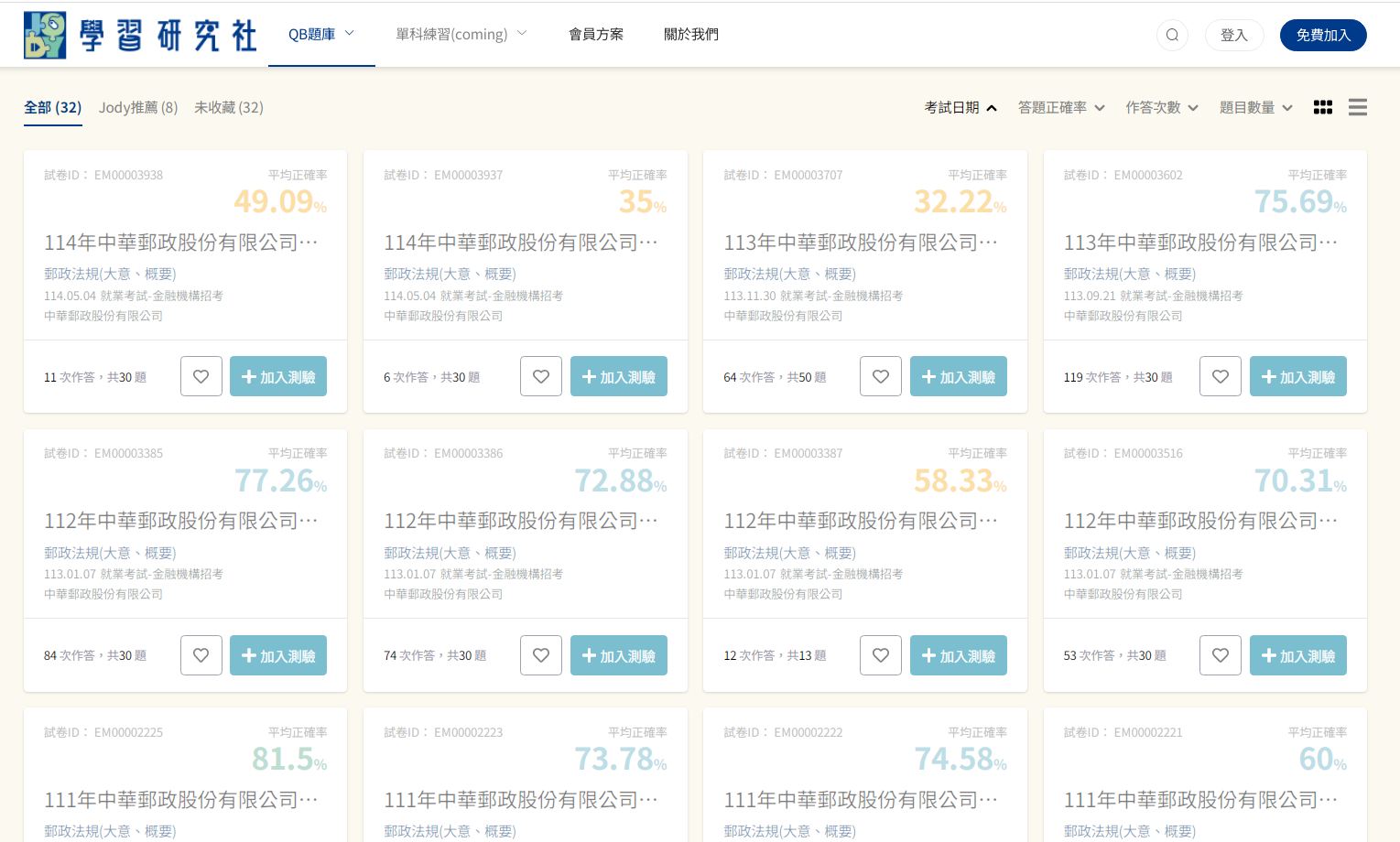Select the Jody推薦 (8) tab
1400x842 pixels.
[x=138, y=107]
